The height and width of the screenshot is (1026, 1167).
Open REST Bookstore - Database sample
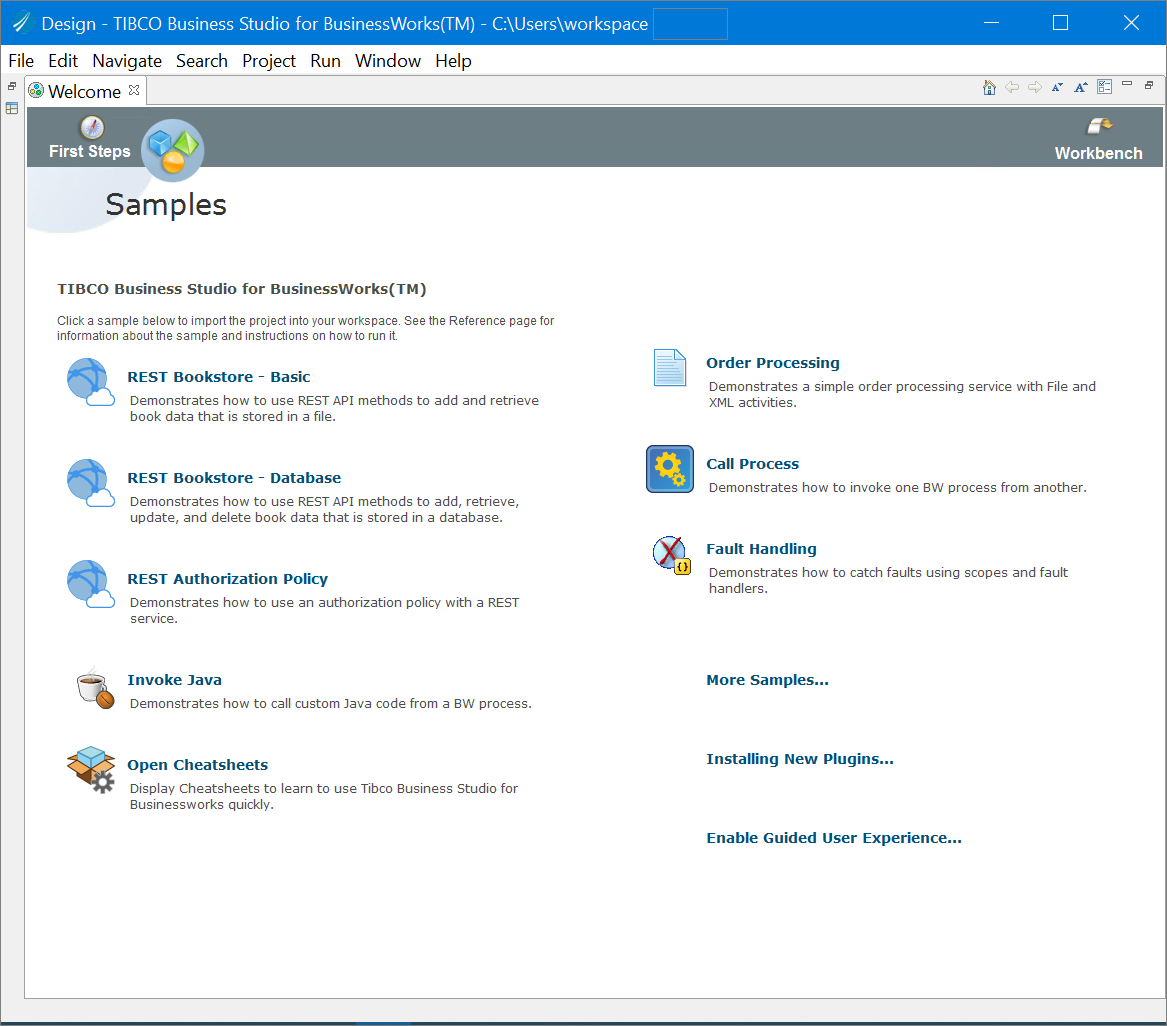tap(234, 478)
